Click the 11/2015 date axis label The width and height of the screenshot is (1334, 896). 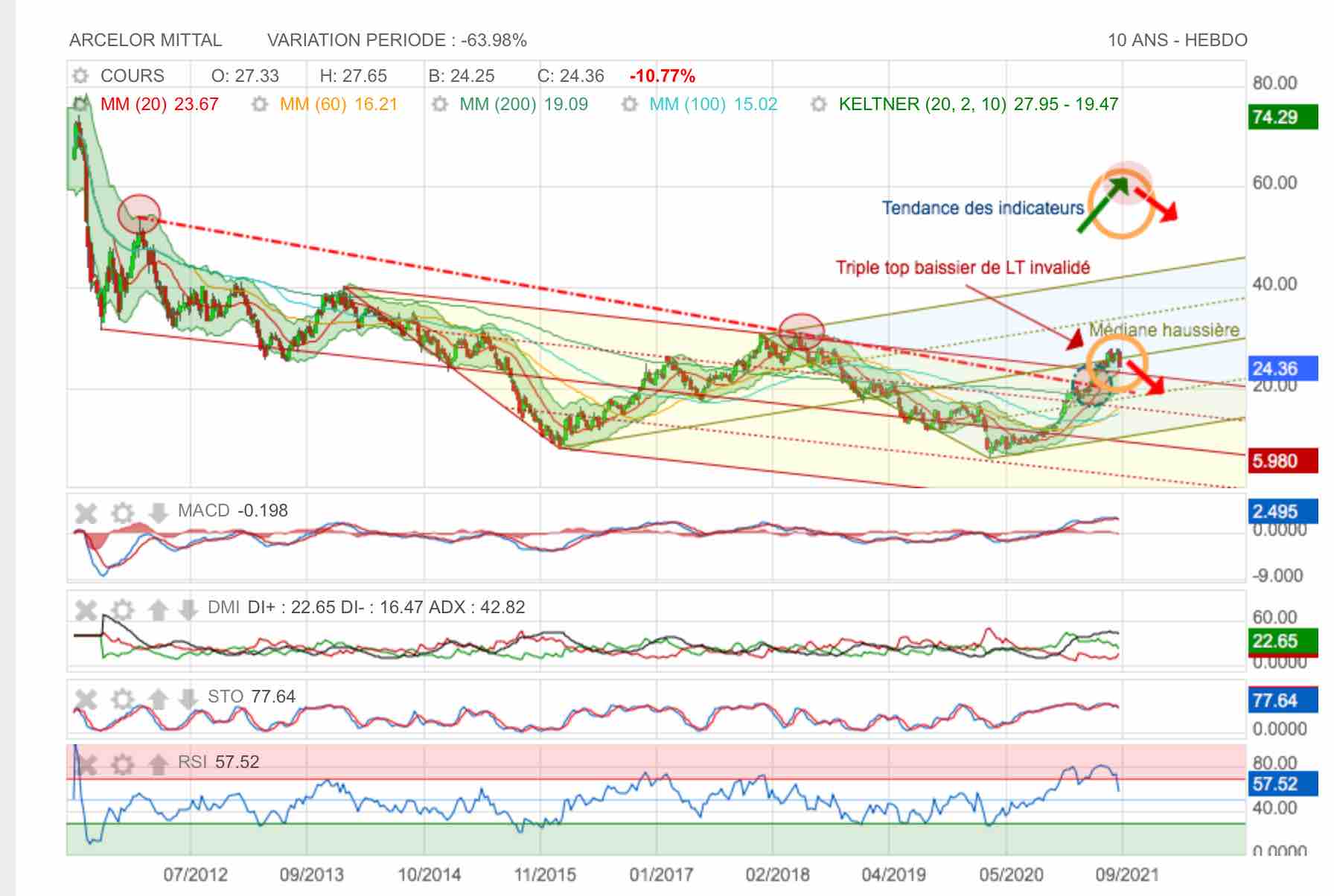point(545,874)
